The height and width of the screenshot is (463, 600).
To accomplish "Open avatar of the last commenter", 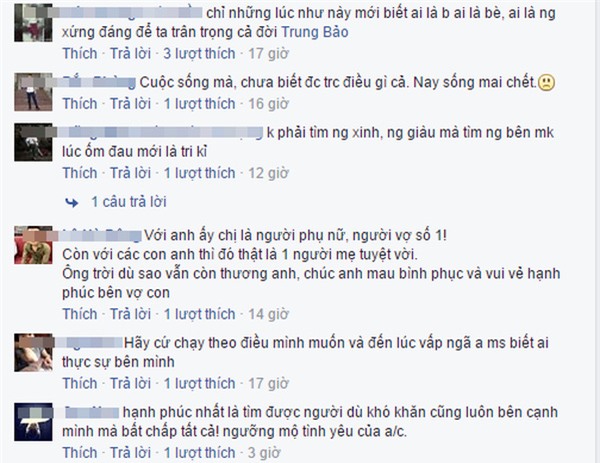I will [33, 422].
